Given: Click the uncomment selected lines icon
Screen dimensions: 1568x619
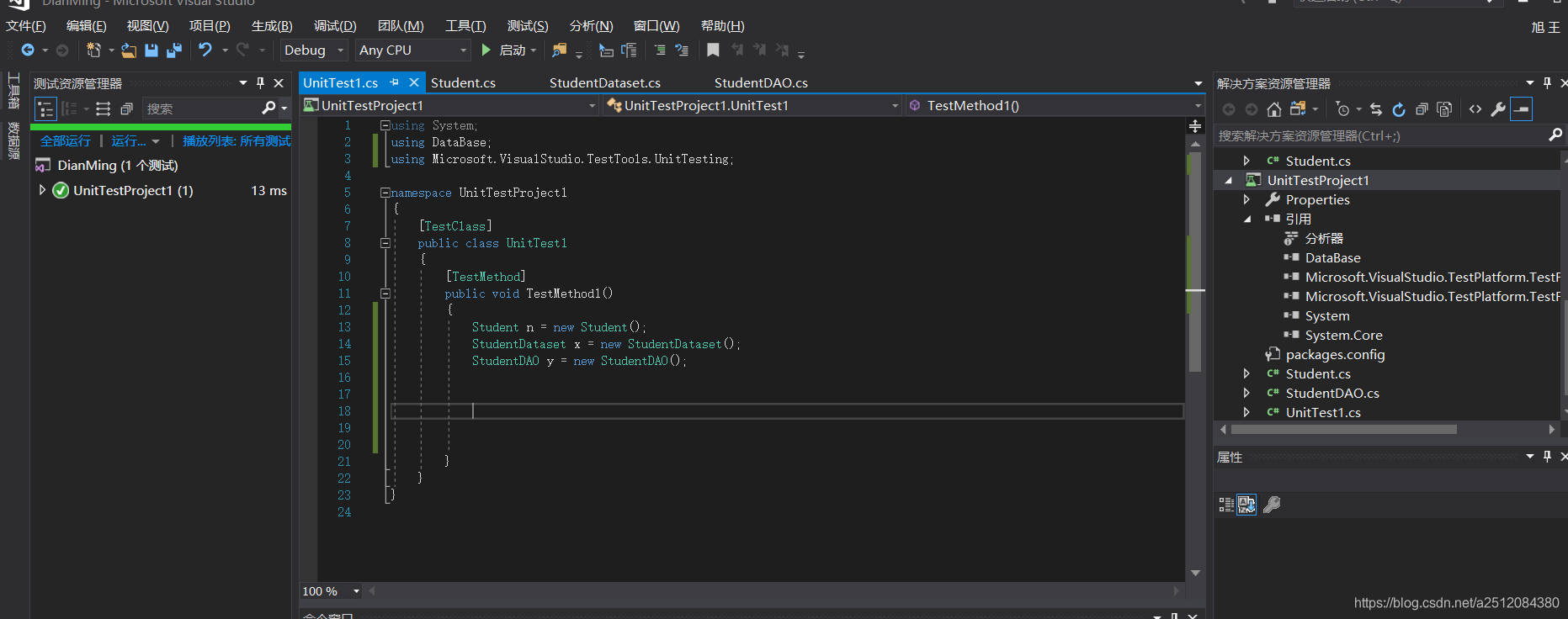Looking at the screenshot, I should [682, 50].
